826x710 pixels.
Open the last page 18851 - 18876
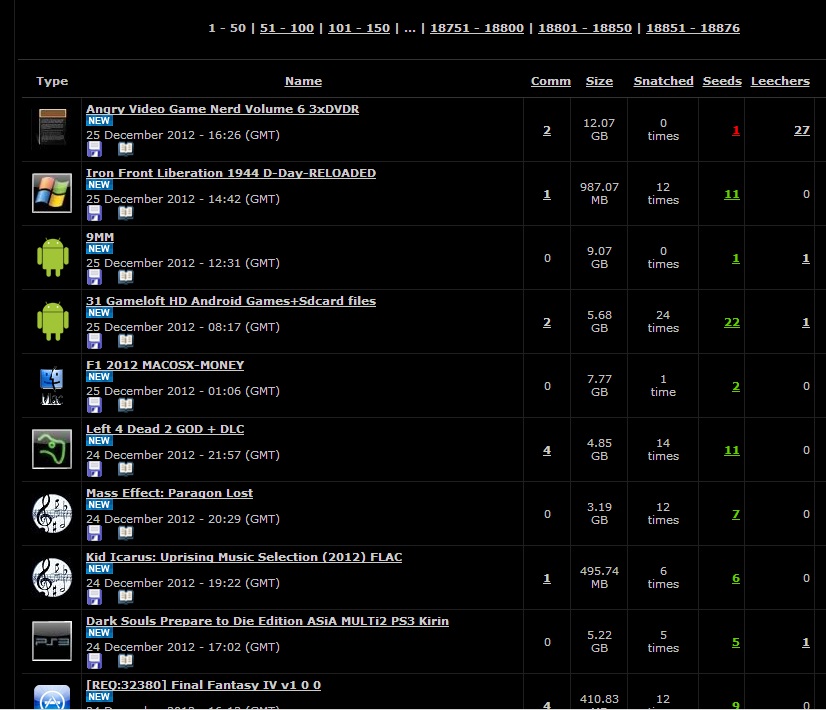pyautogui.click(x=693, y=28)
